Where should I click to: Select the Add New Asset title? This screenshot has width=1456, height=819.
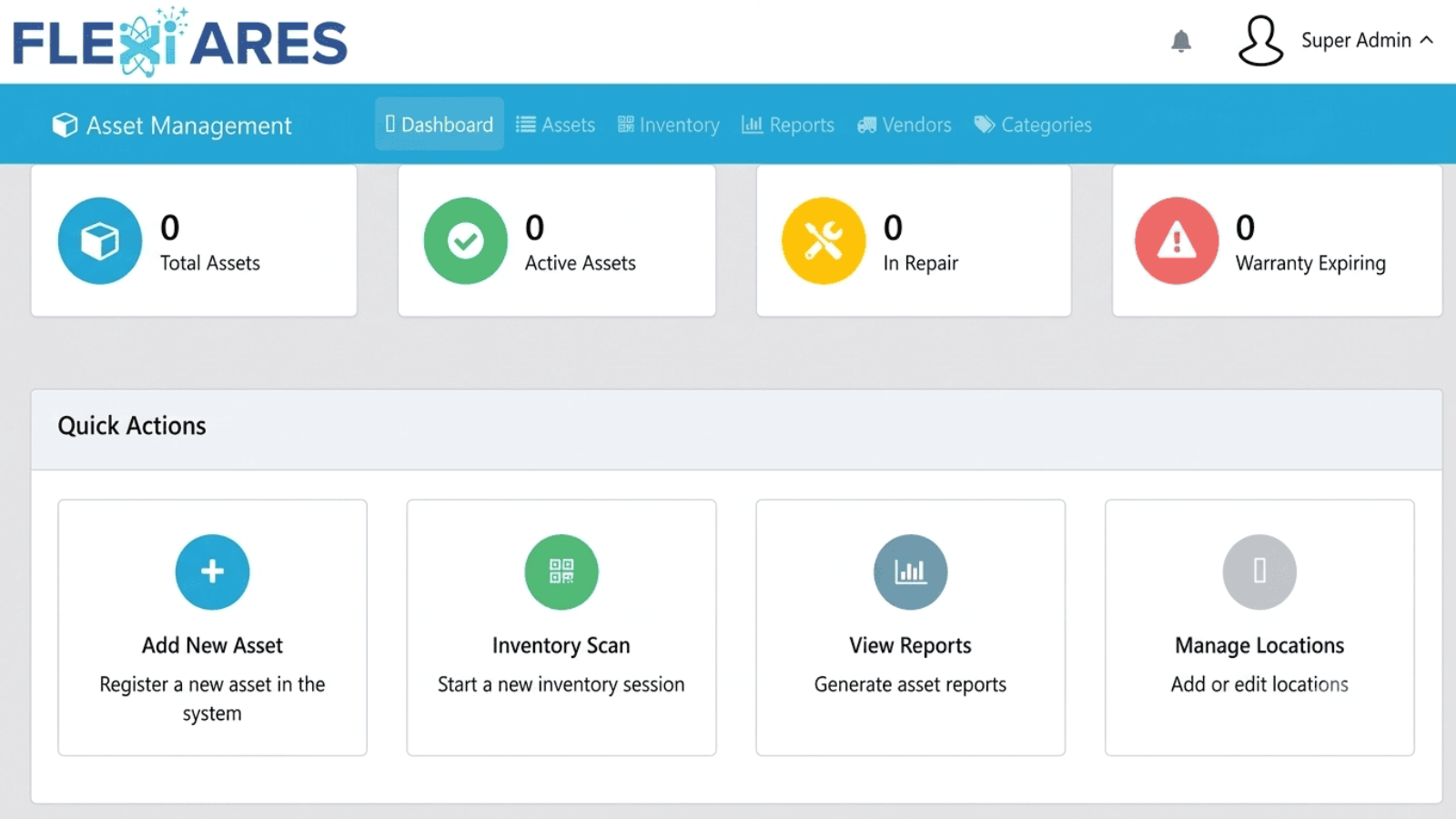pos(212,645)
